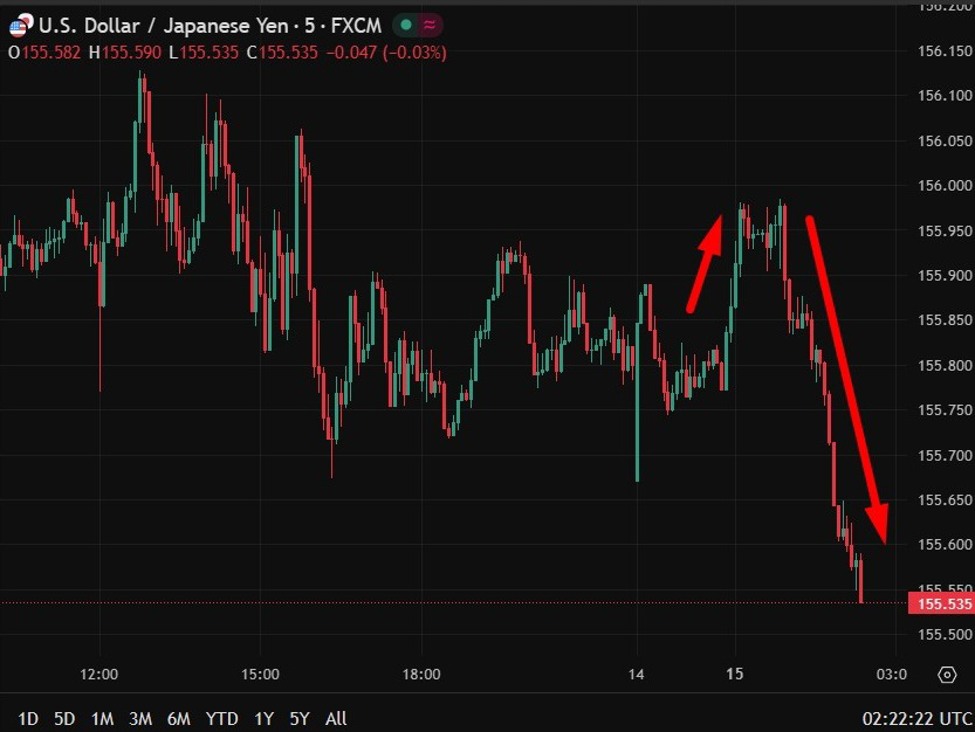975x732 pixels.
Task: Click the 156.000 price axis label
Action: (945, 185)
